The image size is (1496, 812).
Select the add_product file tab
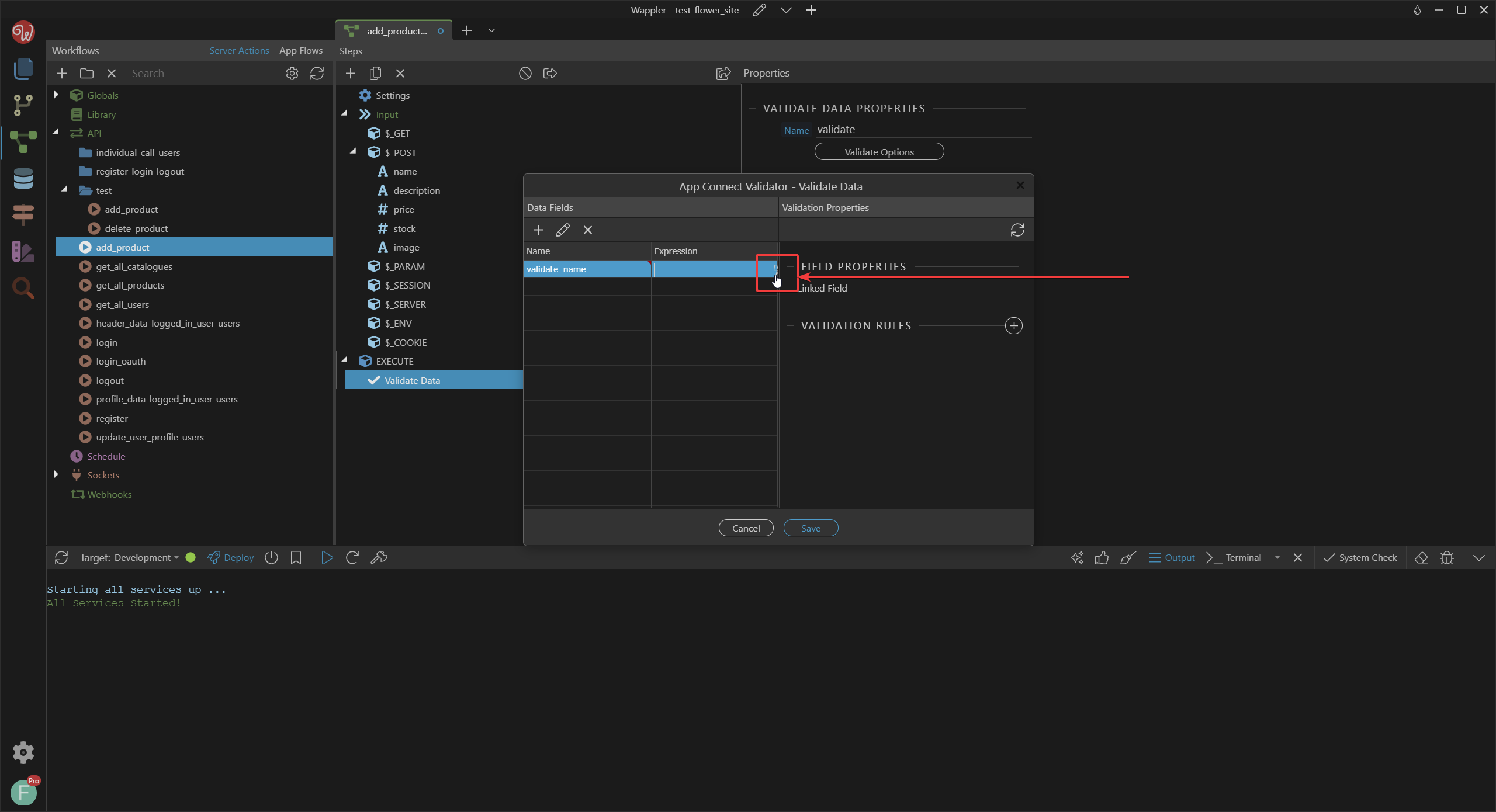[394, 31]
